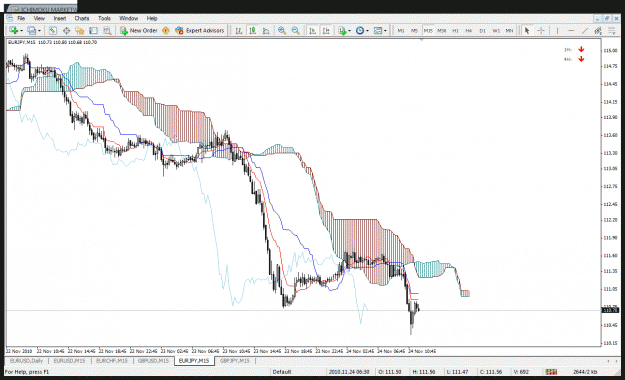Click the current price label on price scale
Screen dimensions: 625x380
click(x=610, y=310)
